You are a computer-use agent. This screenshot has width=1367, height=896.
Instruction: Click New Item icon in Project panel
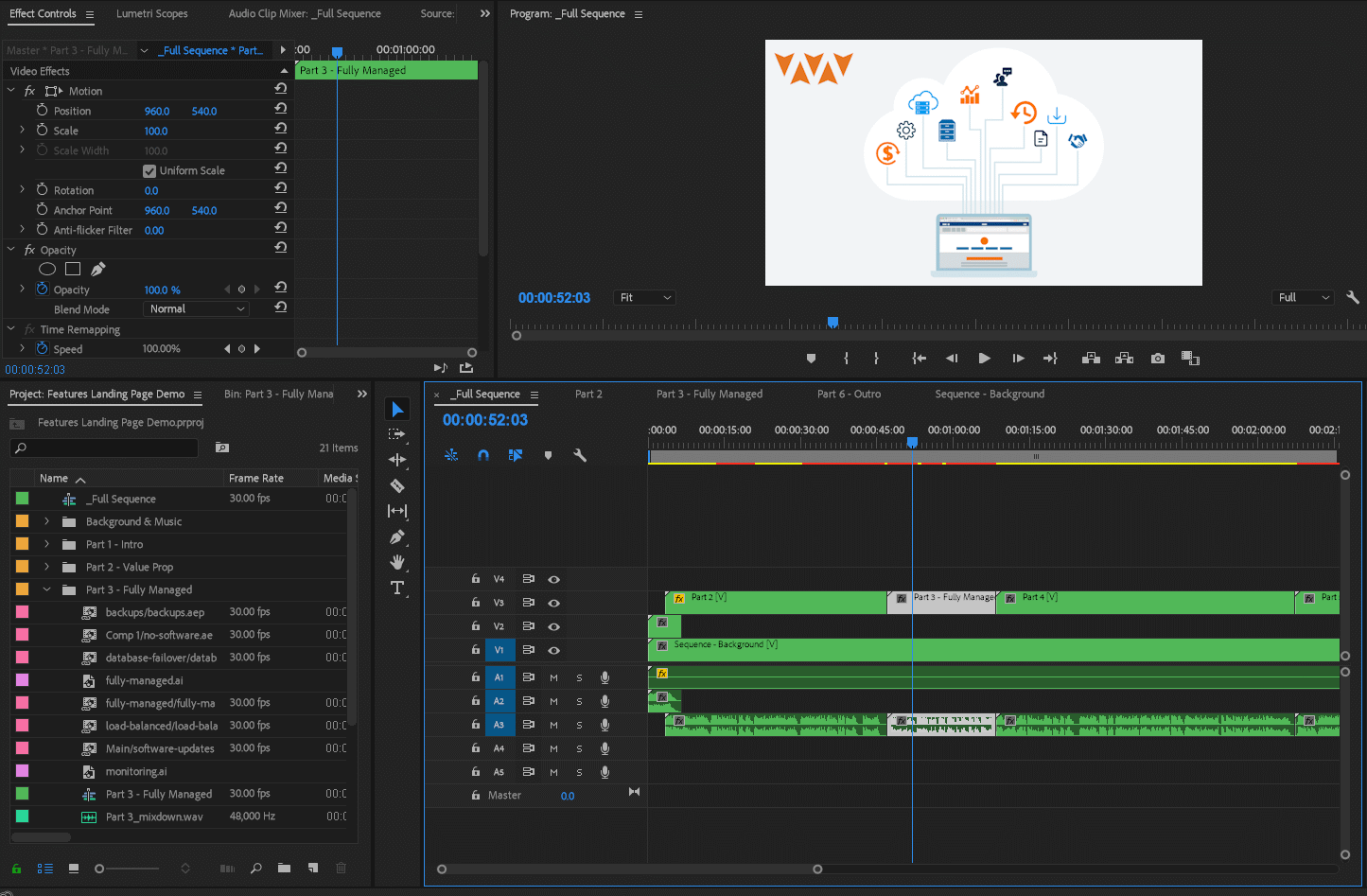(313, 868)
